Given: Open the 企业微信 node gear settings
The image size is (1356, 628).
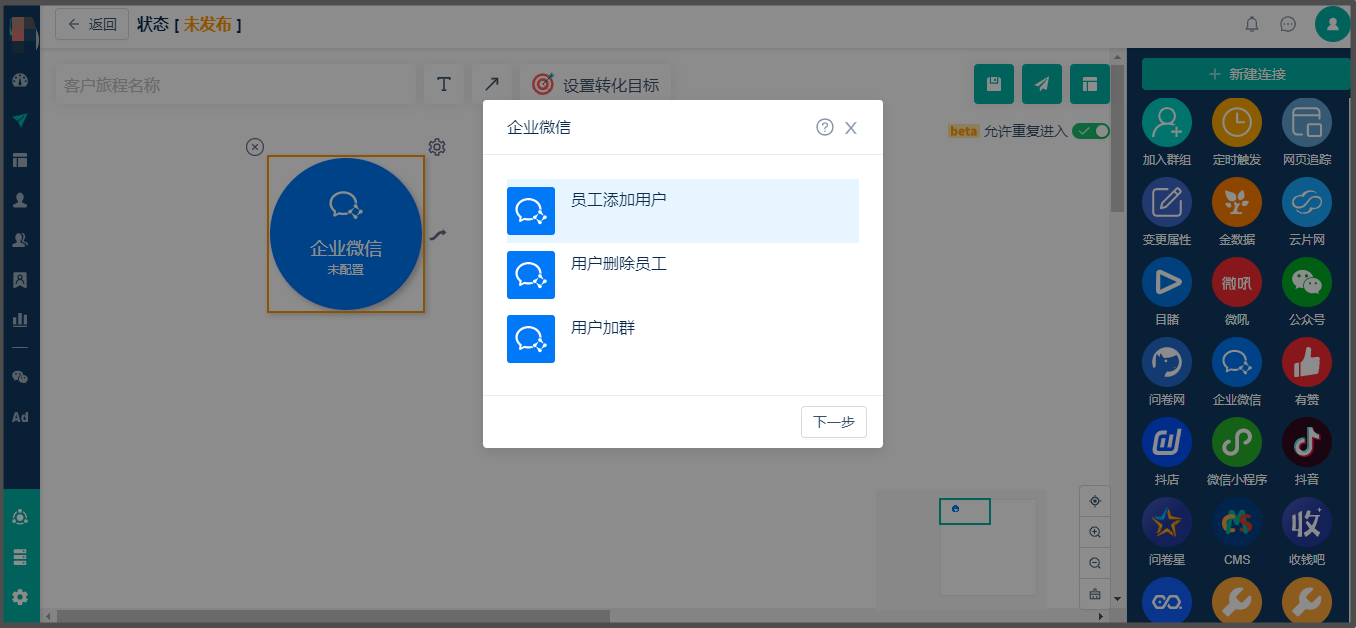Looking at the screenshot, I should tap(437, 147).
